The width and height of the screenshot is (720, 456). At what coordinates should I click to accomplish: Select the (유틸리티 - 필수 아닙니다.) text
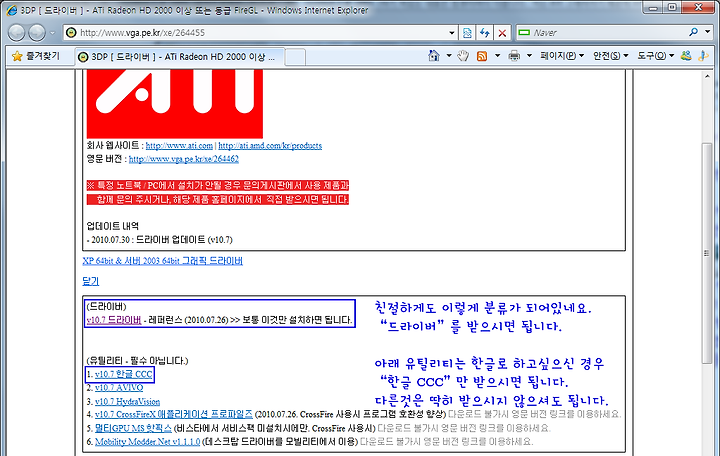click(x=137, y=361)
